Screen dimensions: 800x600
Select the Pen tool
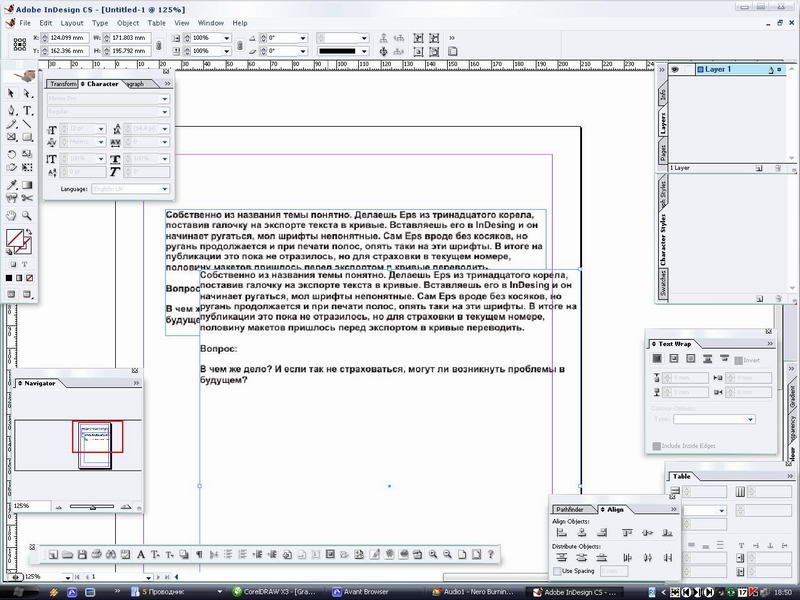click(11, 110)
